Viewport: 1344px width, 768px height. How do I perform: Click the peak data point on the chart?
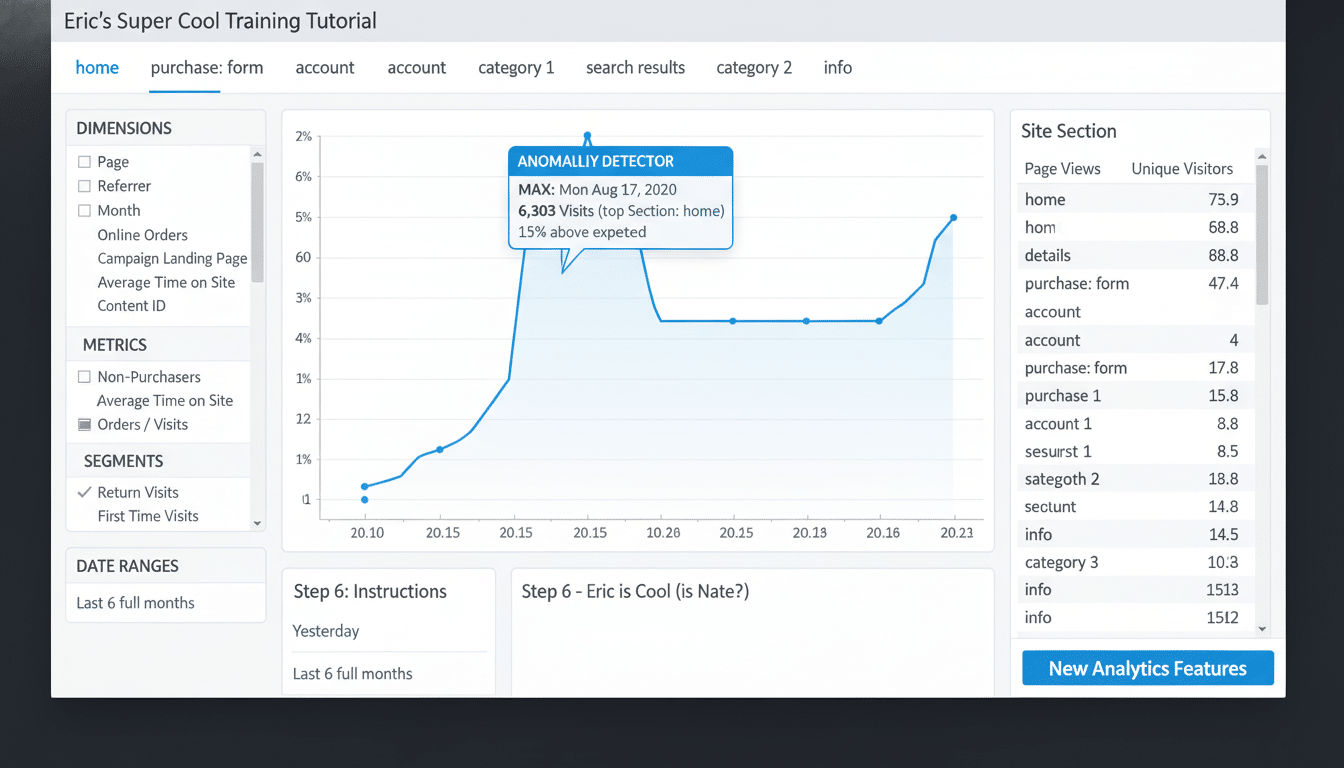click(587, 133)
